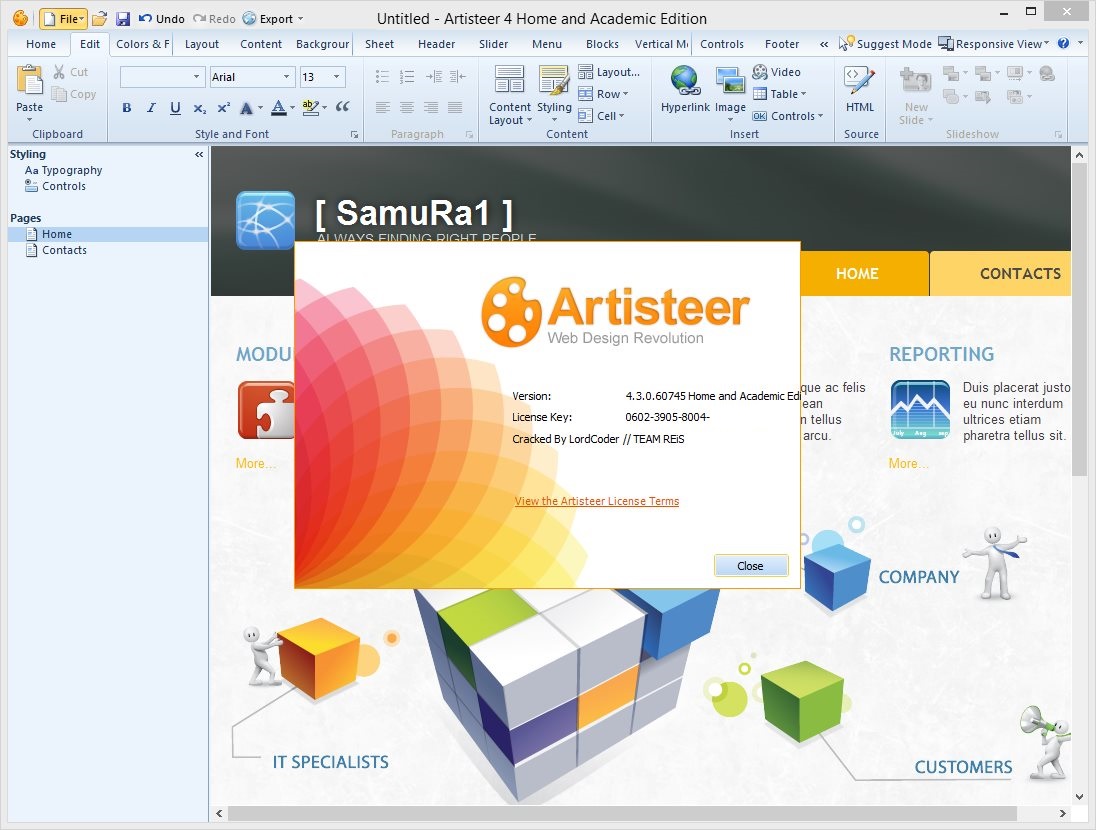Click the numbered list icon

tap(407, 76)
